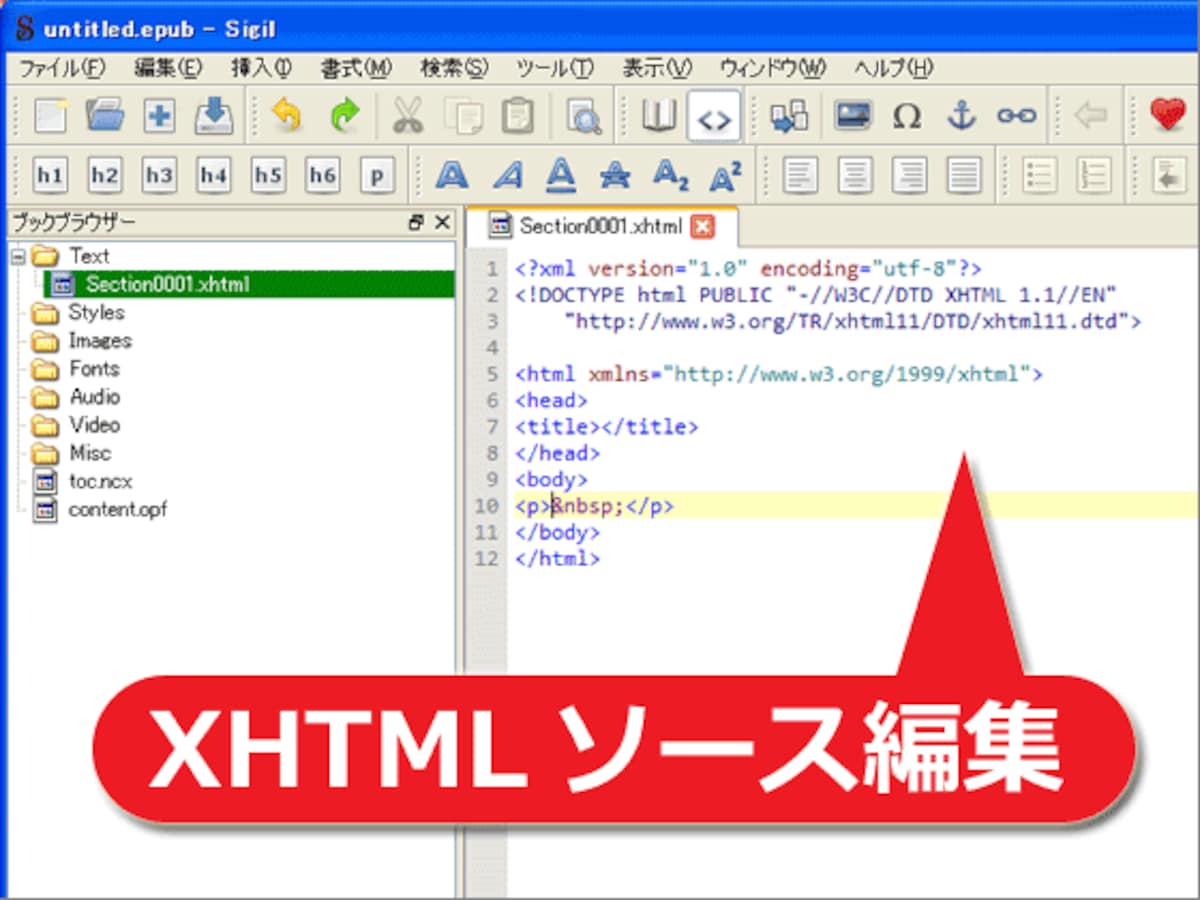Select toc.ncx file
The height and width of the screenshot is (900, 1200).
tap(100, 481)
